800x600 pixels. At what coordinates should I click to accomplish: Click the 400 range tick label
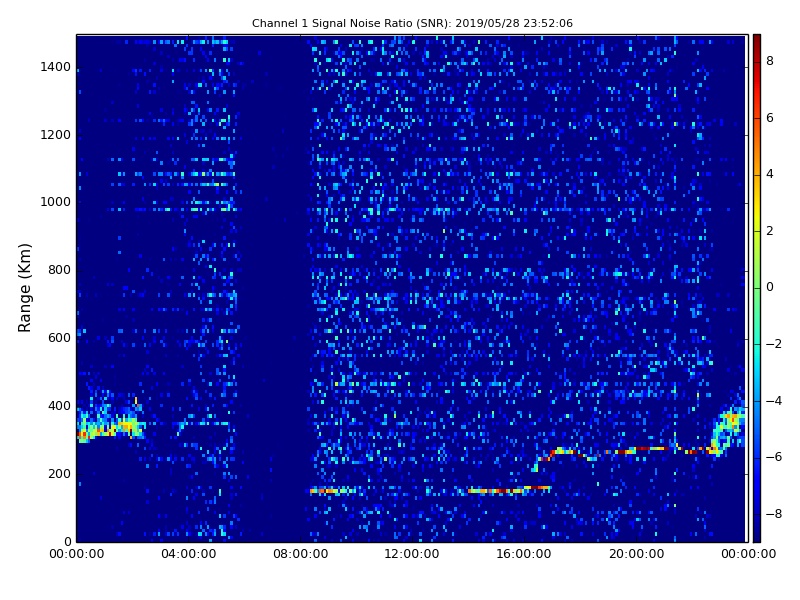[x=59, y=406]
